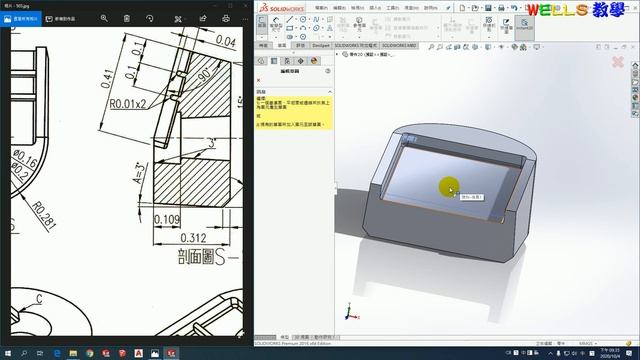640x360 pixels.
Task: Open the 插入 (Insert) menu
Action: pos(375,8)
